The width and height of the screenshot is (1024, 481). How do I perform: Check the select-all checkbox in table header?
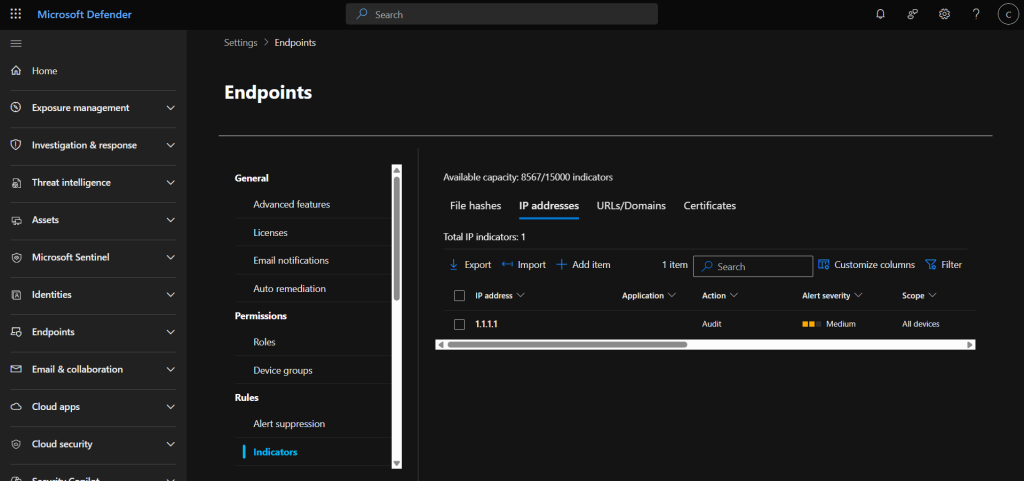[459, 296]
